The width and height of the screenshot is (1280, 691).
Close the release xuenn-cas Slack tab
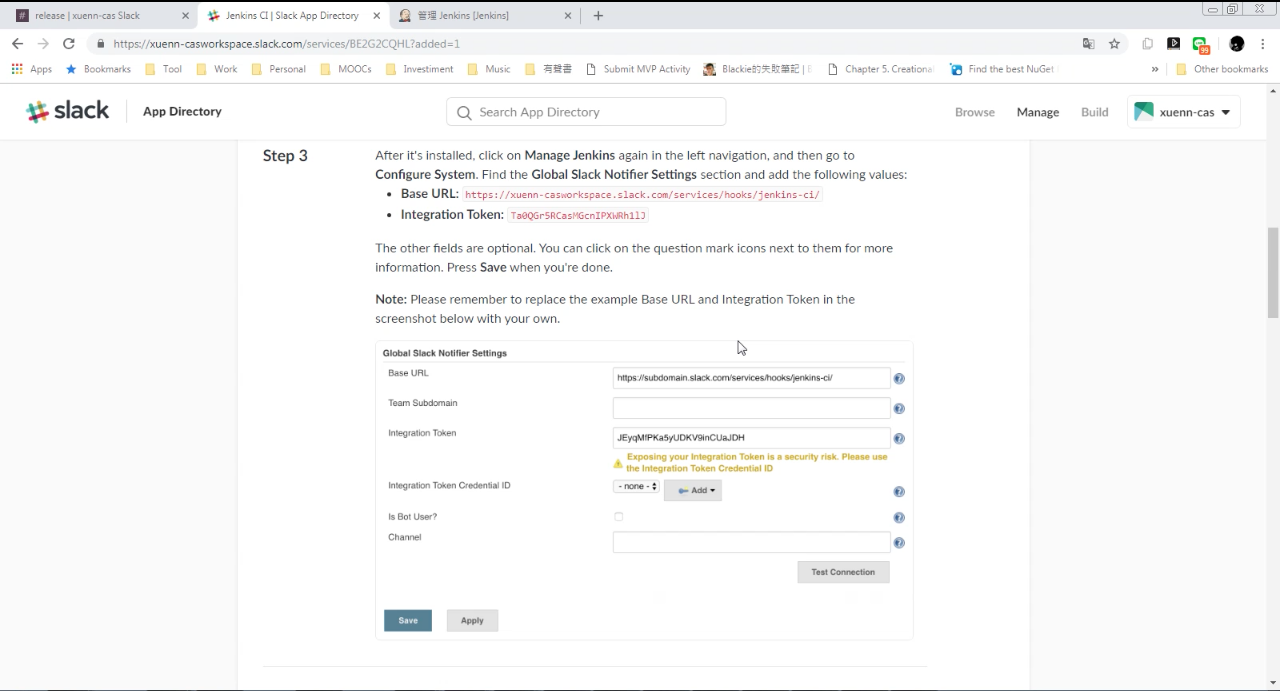point(185,16)
